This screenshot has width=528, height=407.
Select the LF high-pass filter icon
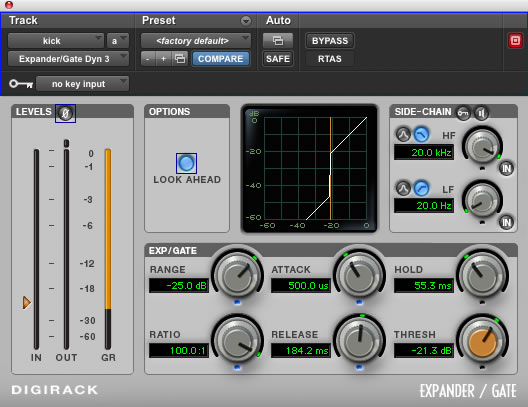click(x=421, y=189)
